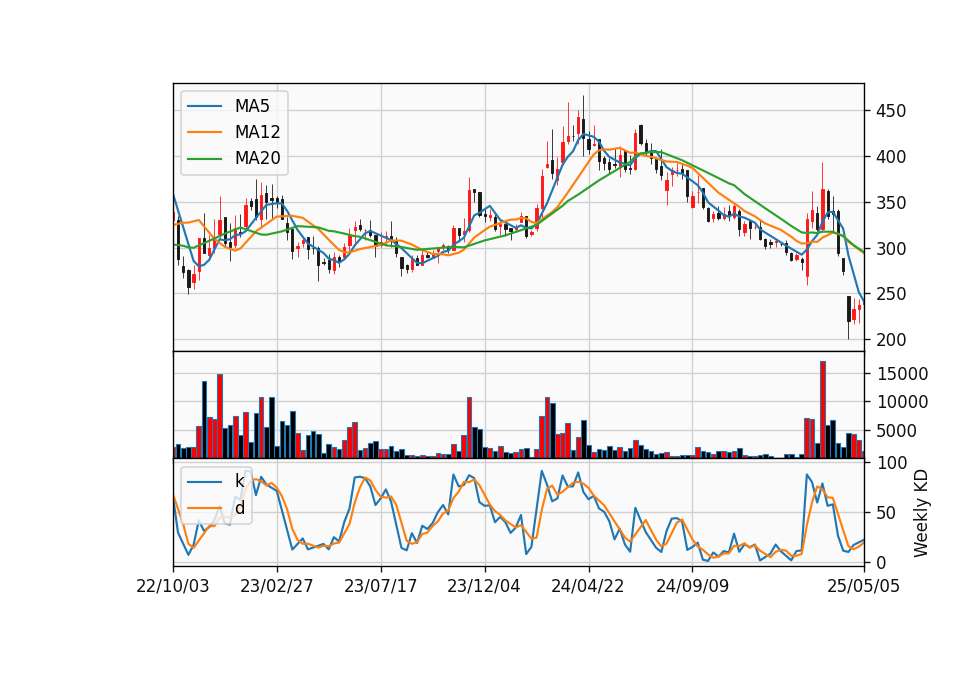Click the 23/12/04 date tick label

[484, 586]
